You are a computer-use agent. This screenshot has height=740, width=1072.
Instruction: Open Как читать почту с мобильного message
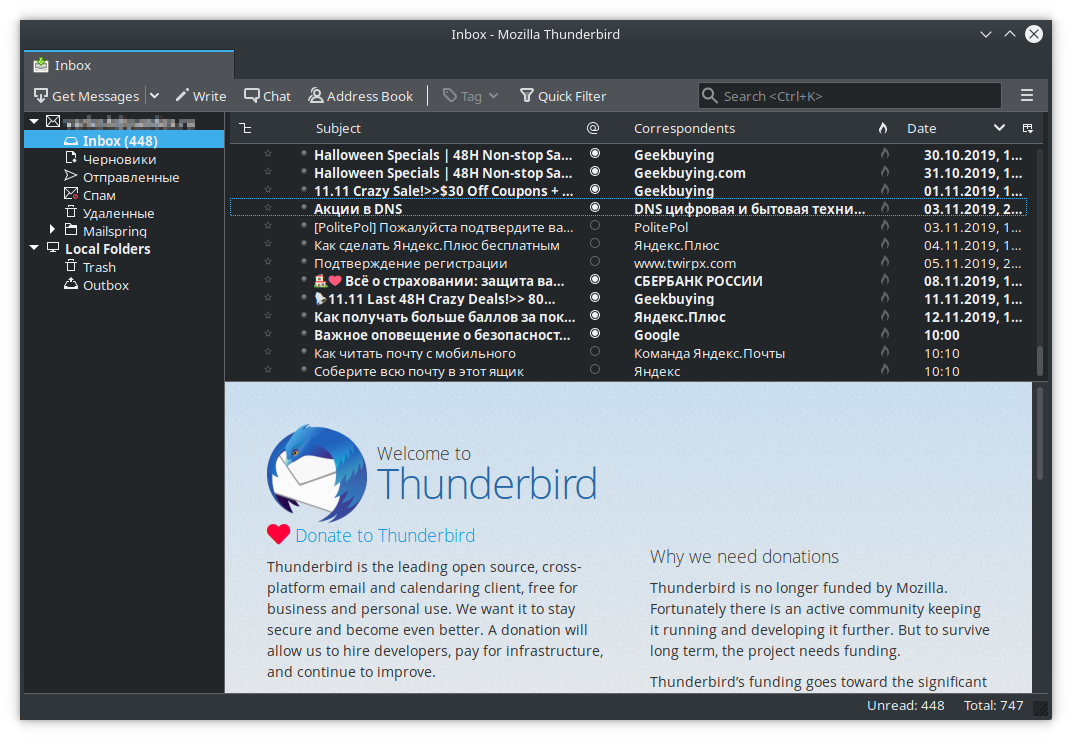click(414, 354)
